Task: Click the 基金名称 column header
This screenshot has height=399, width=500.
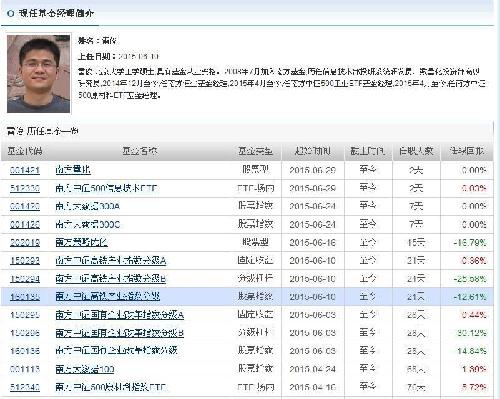Action: click(140, 151)
